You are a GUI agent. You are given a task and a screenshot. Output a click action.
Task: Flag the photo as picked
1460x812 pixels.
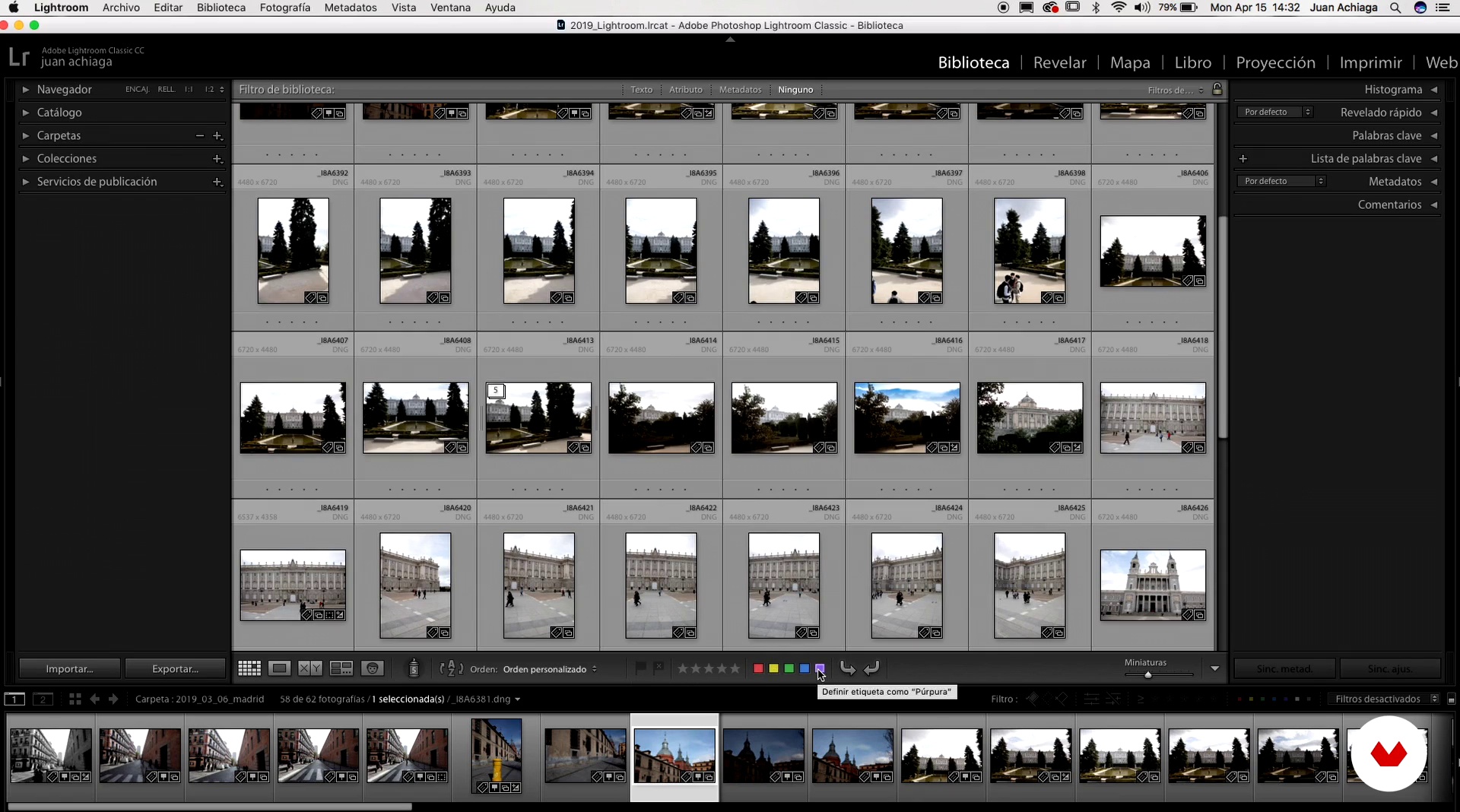(640, 668)
